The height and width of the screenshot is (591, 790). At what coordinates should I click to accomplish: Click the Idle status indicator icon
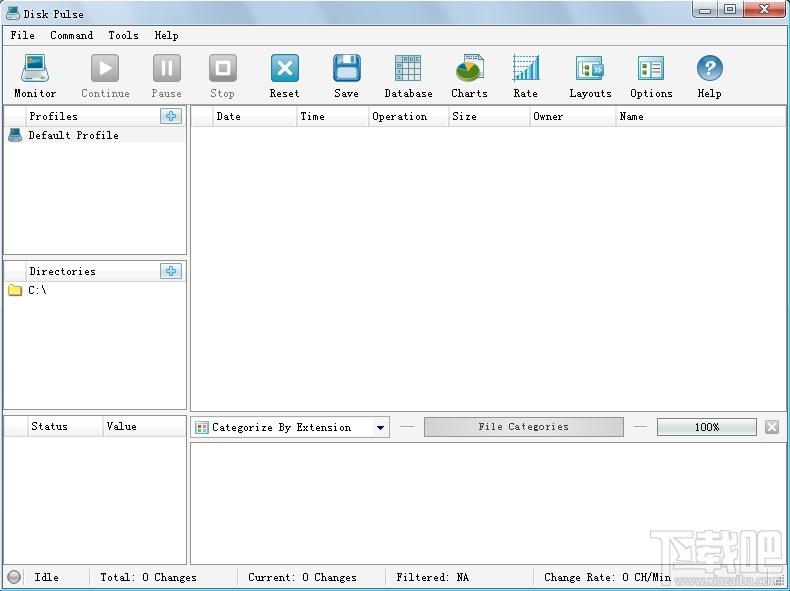(x=14, y=577)
